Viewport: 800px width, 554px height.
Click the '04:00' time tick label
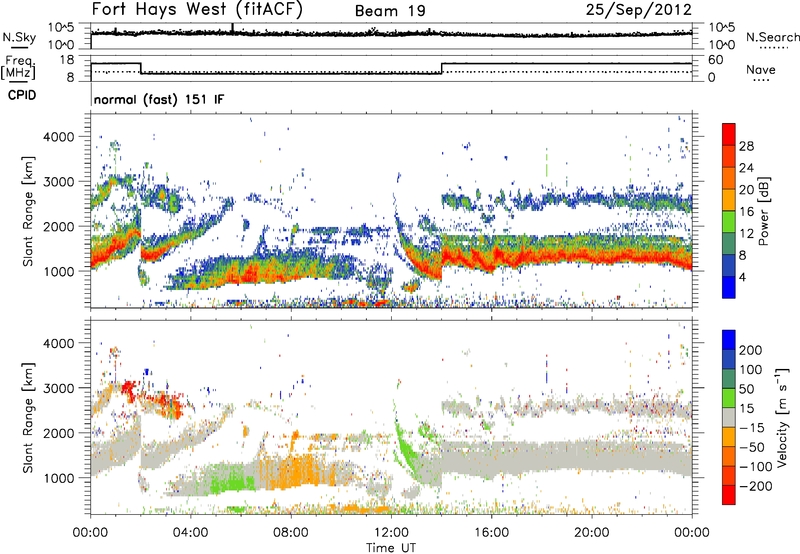click(190, 533)
